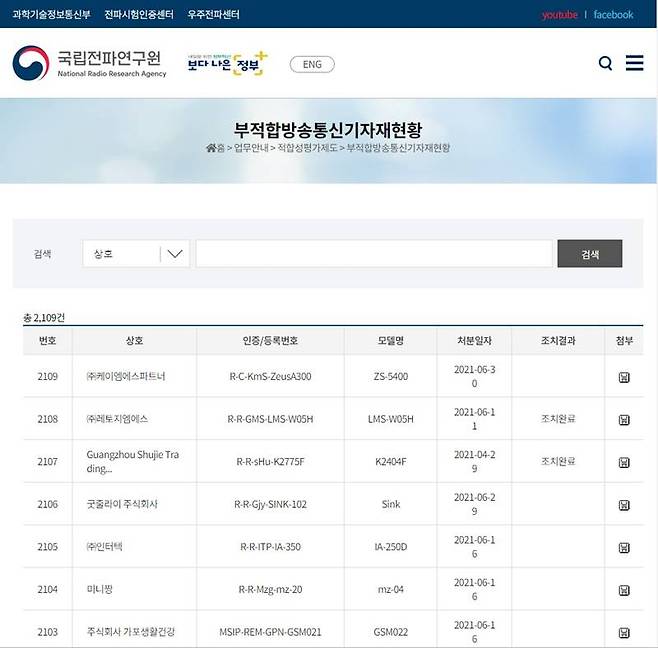Image resolution: width=658 pixels, height=648 pixels.
Task: Click breadcrumb 부적합방송통신기자재현황
Action: tap(398, 148)
